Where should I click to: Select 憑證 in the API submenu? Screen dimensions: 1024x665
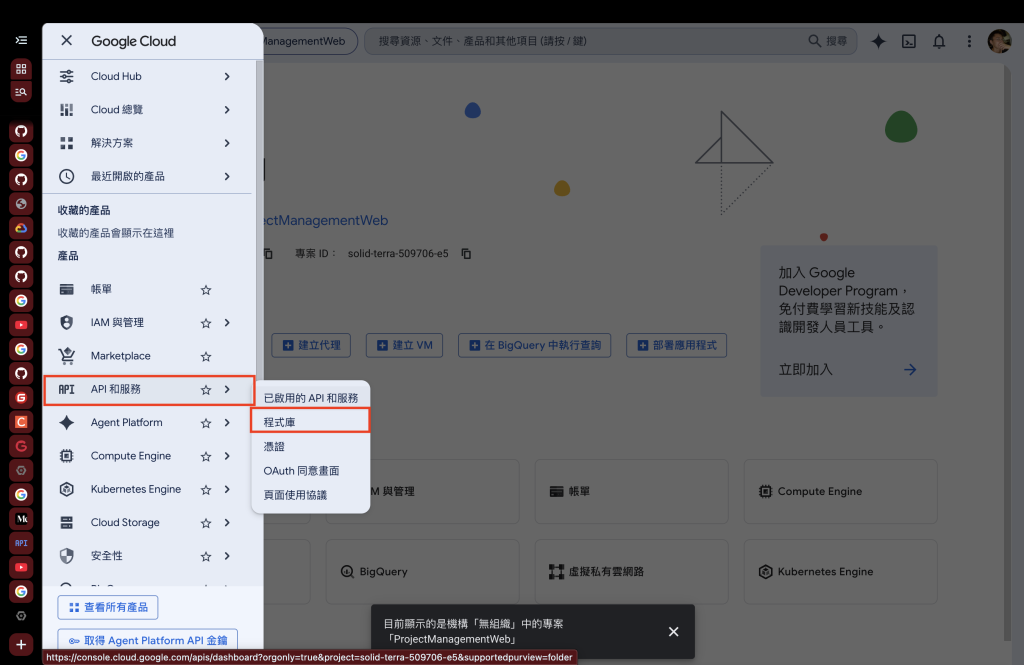click(x=311, y=446)
